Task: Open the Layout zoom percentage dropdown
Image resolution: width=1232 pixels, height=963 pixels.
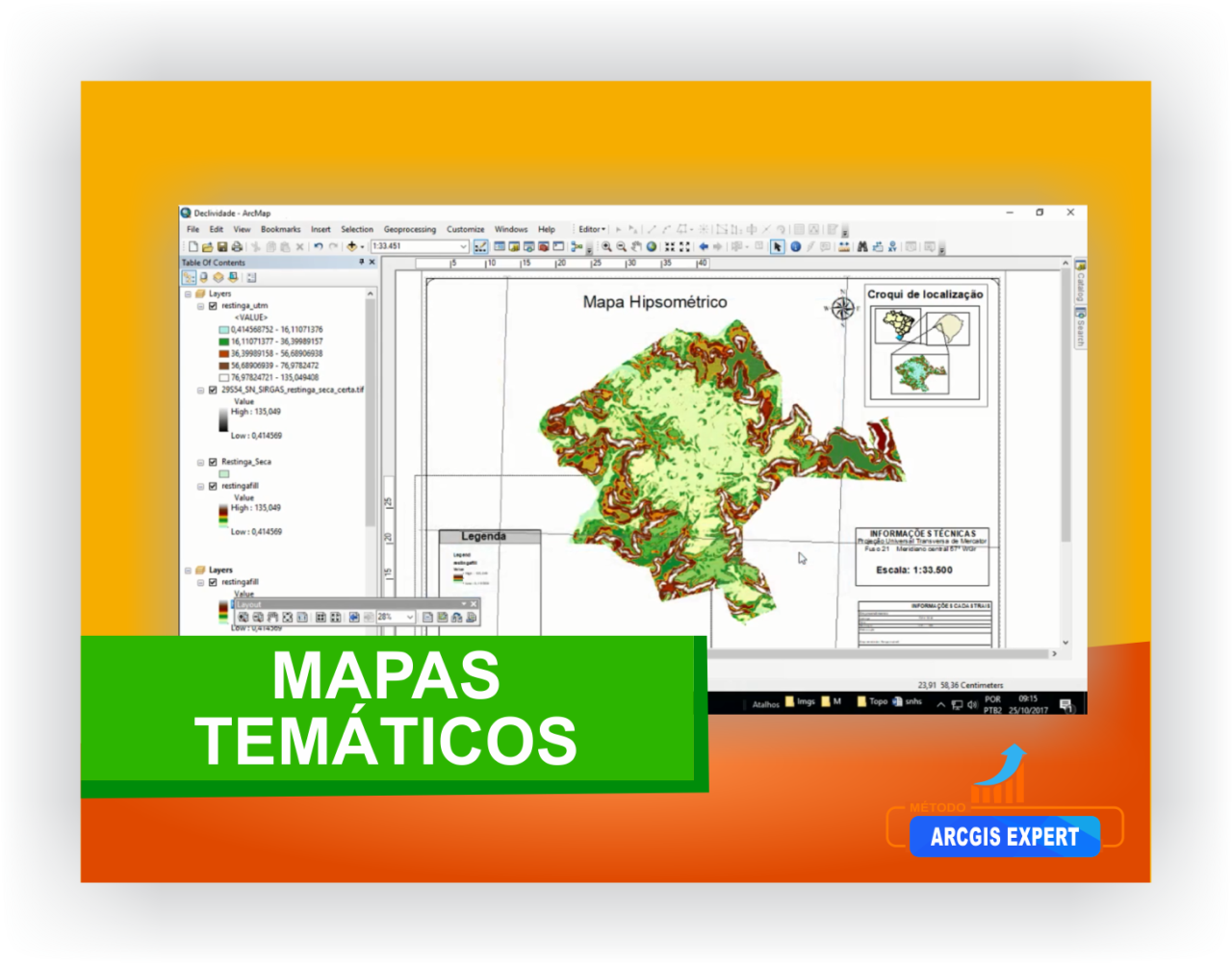Action: click(x=409, y=618)
